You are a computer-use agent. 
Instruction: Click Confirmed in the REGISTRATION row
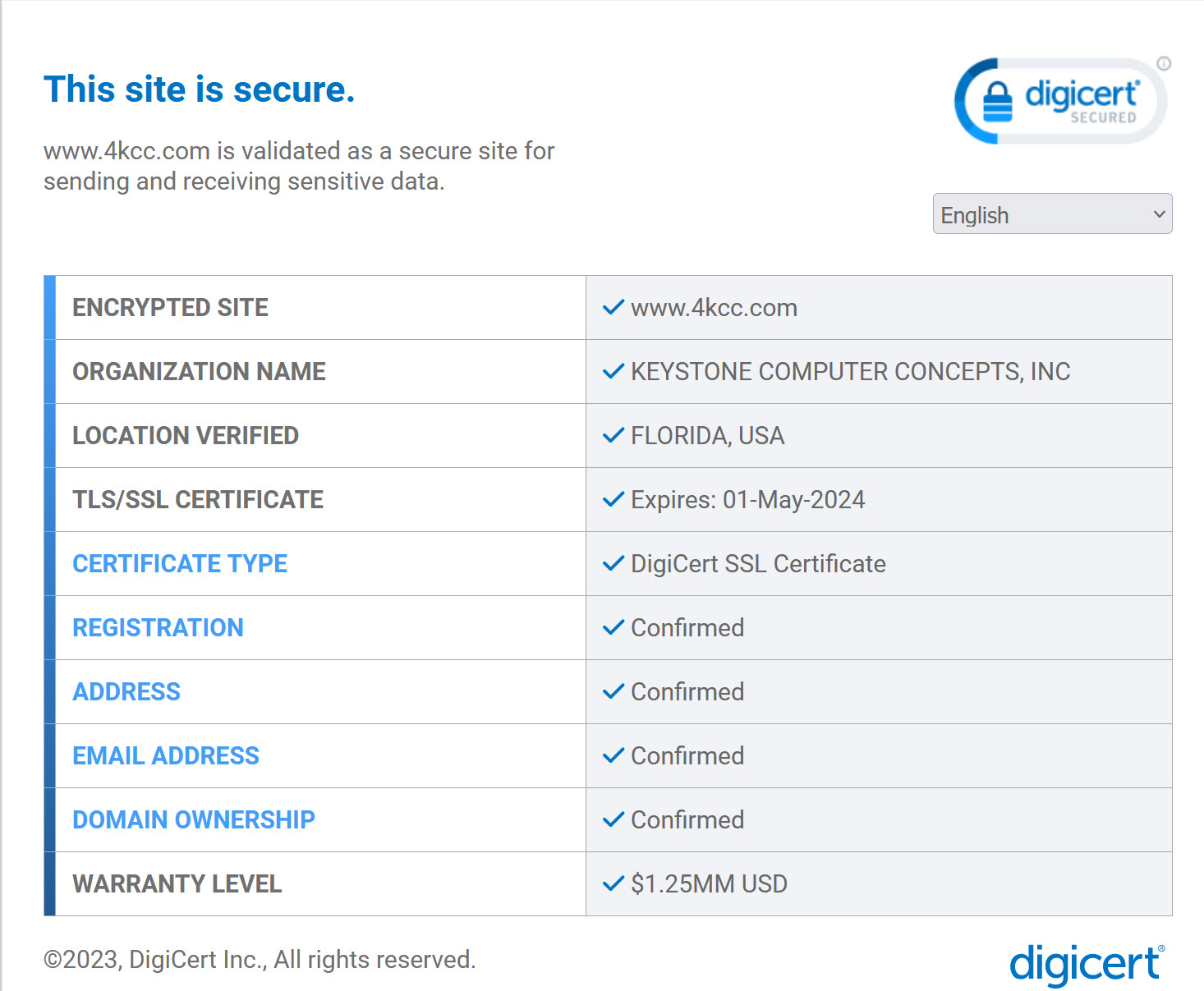pyautogui.click(x=687, y=628)
